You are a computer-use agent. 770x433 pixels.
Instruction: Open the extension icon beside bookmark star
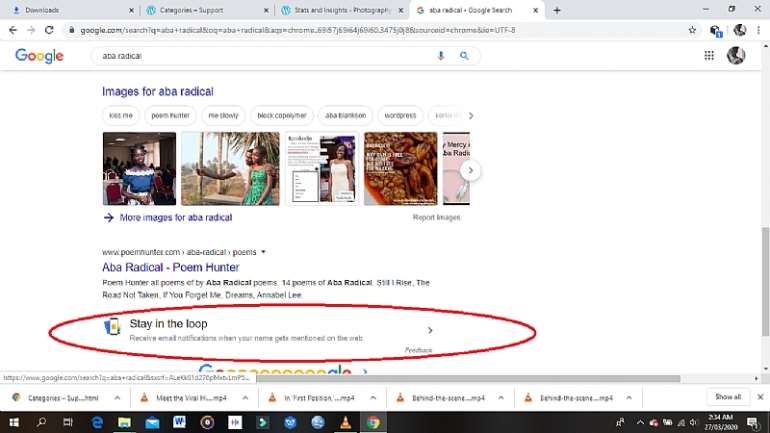click(x=716, y=31)
